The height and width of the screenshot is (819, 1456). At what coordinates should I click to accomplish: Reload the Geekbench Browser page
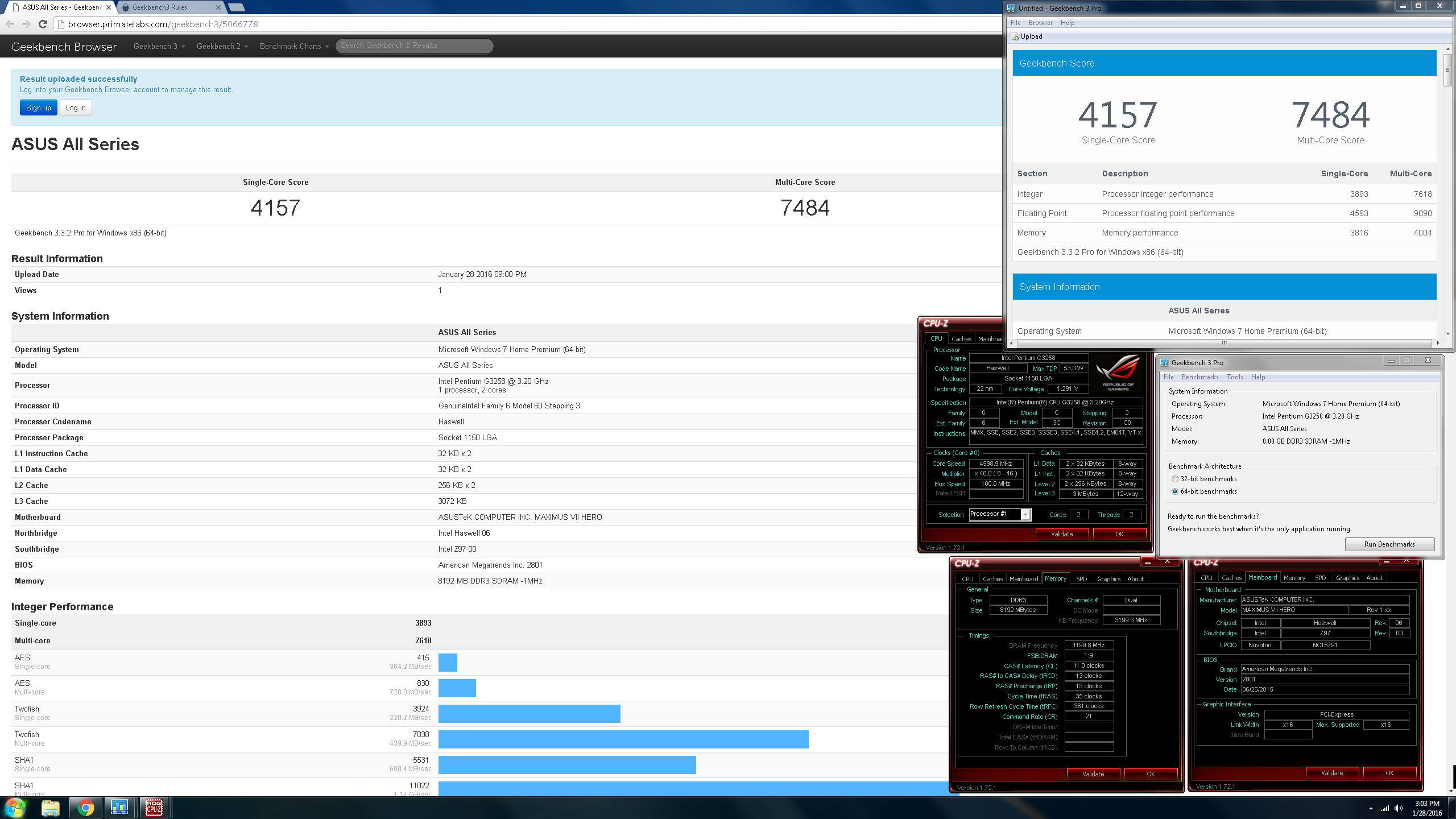coord(43,24)
